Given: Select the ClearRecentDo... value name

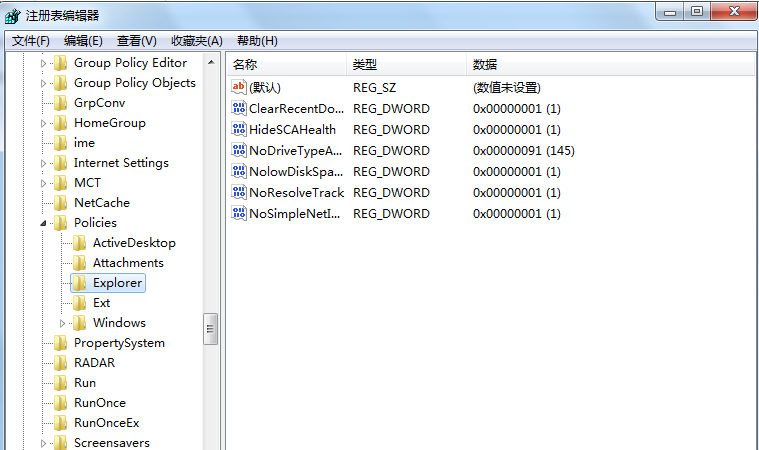Looking at the screenshot, I should point(296,108).
